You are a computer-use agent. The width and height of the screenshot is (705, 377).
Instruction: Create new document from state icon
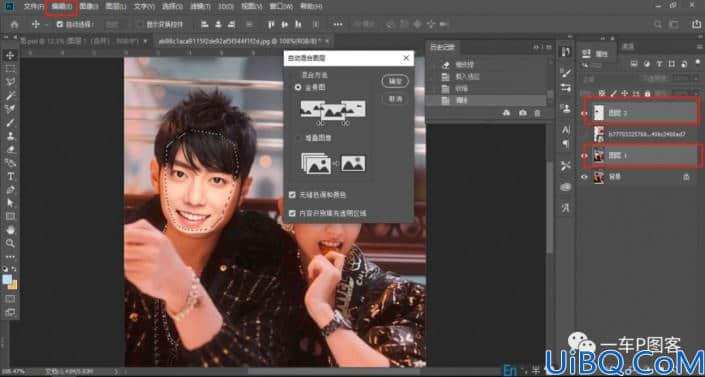(507, 113)
